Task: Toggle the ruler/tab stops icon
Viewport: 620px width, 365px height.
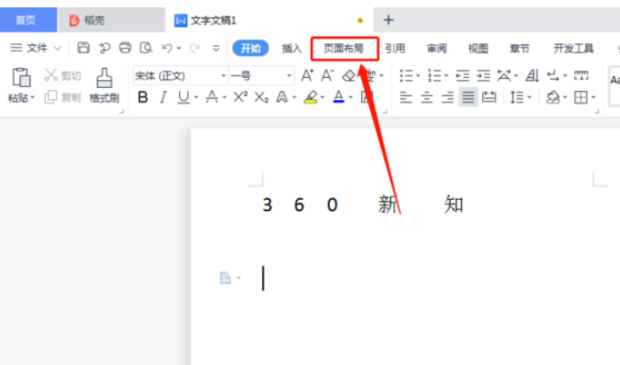Action: (581, 75)
